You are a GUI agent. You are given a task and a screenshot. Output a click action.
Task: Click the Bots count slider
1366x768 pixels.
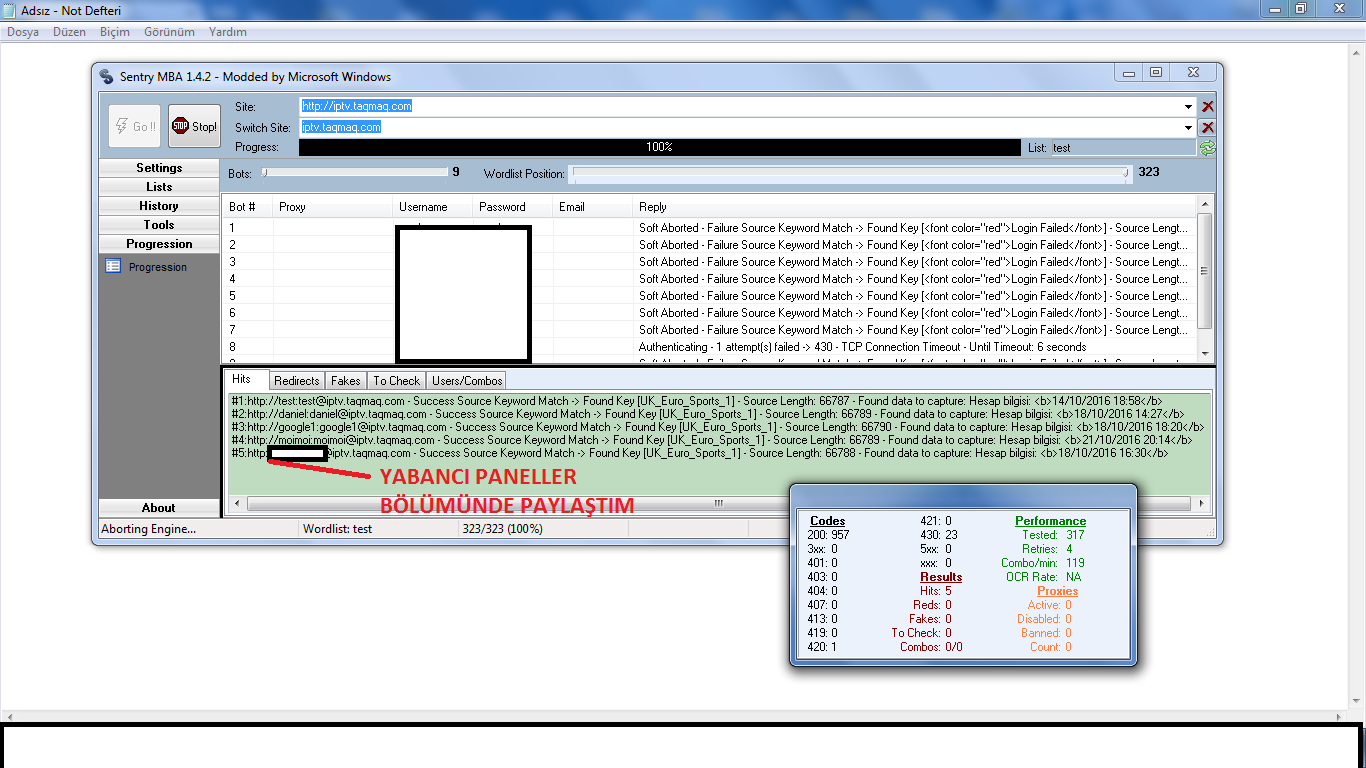[354, 172]
